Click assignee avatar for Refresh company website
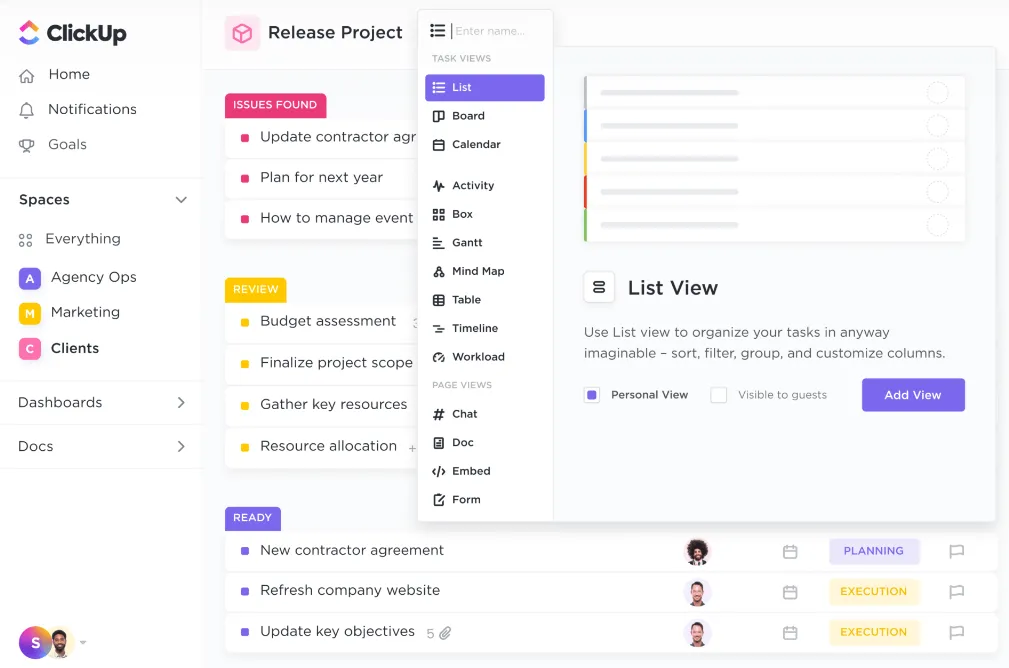The width and height of the screenshot is (1009, 668). tap(697, 593)
